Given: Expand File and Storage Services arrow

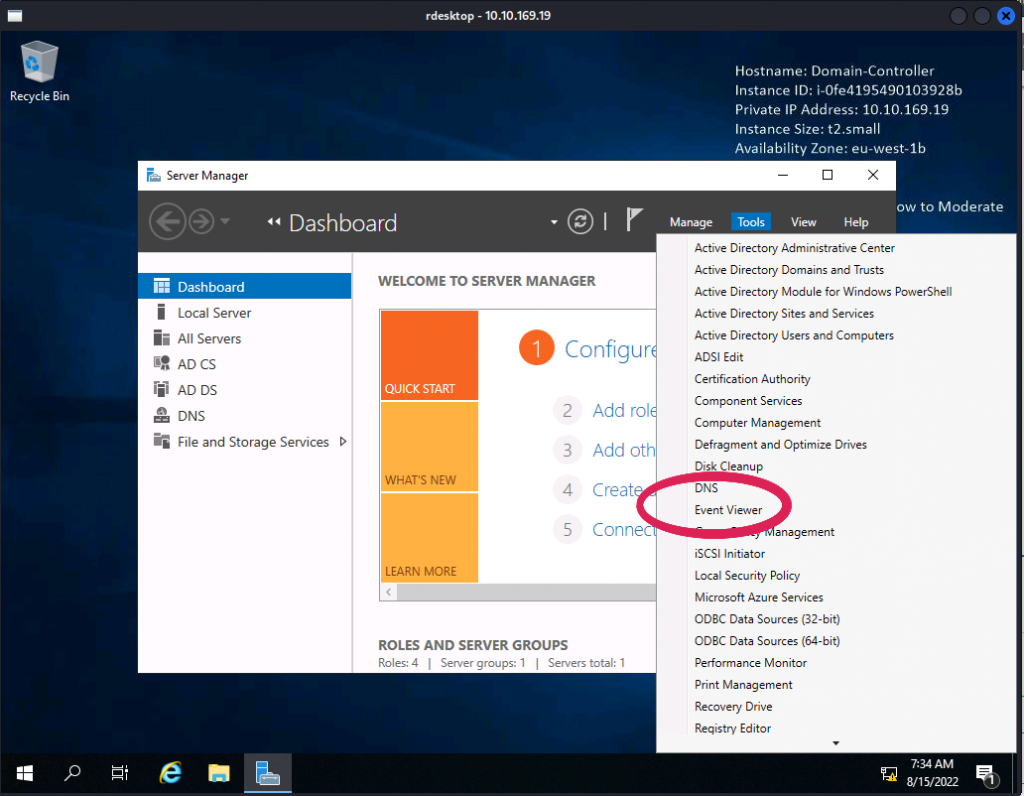Looking at the screenshot, I should [x=343, y=442].
